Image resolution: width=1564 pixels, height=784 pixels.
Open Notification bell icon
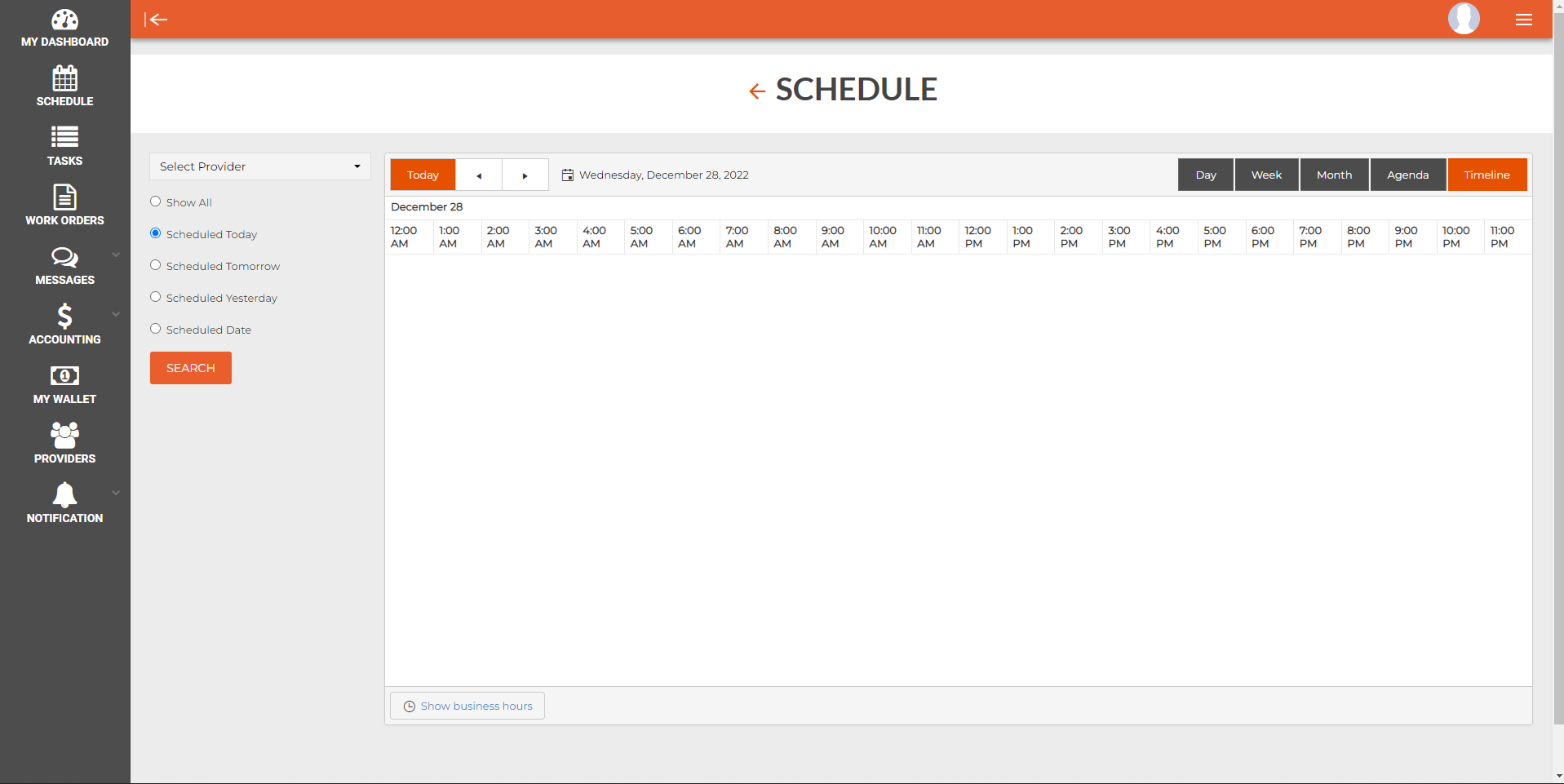[x=64, y=495]
